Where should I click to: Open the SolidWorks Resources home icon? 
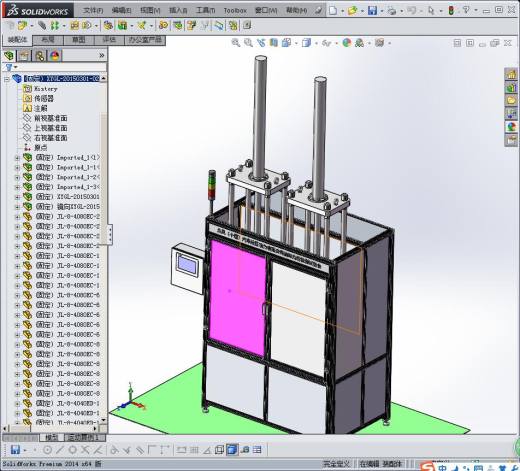tap(511, 74)
